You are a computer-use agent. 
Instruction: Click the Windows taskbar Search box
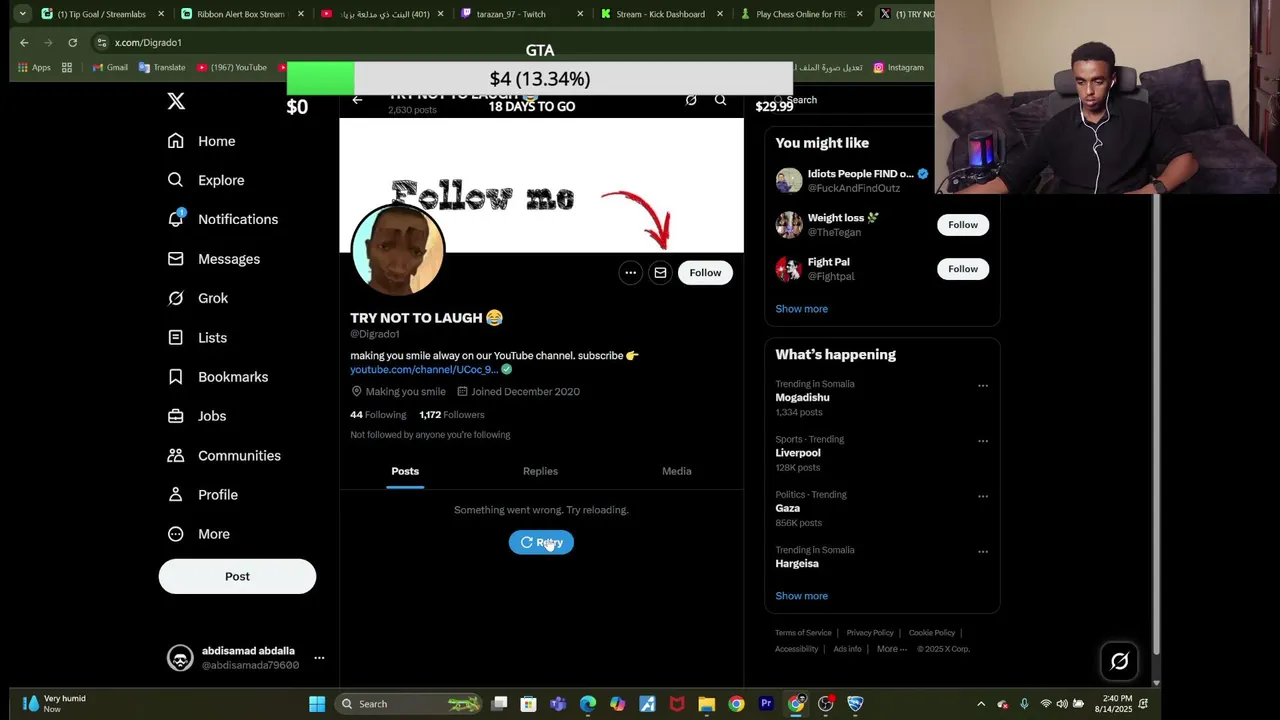click(408, 704)
